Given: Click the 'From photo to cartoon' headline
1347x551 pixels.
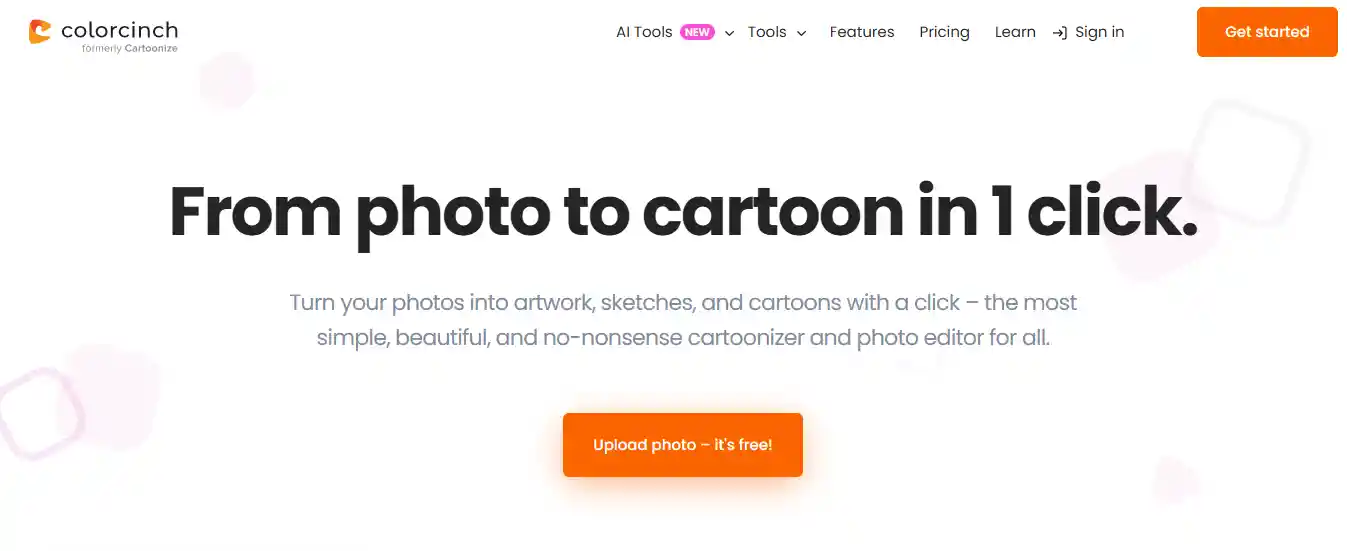Looking at the screenshot, I should (683, 211).
